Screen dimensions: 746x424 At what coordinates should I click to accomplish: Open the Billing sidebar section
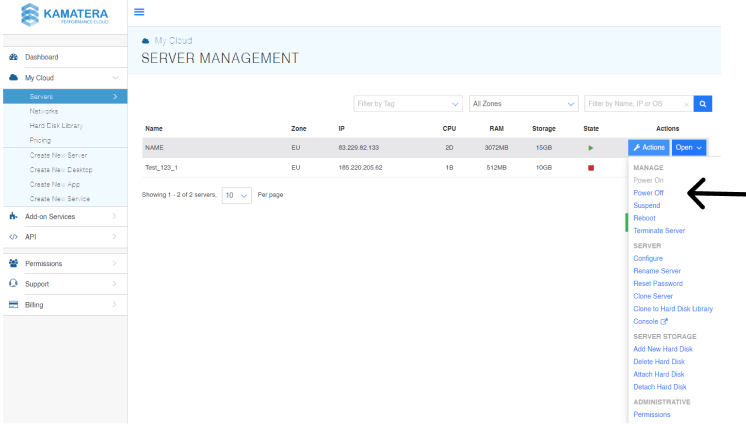(x=34, y=304)
